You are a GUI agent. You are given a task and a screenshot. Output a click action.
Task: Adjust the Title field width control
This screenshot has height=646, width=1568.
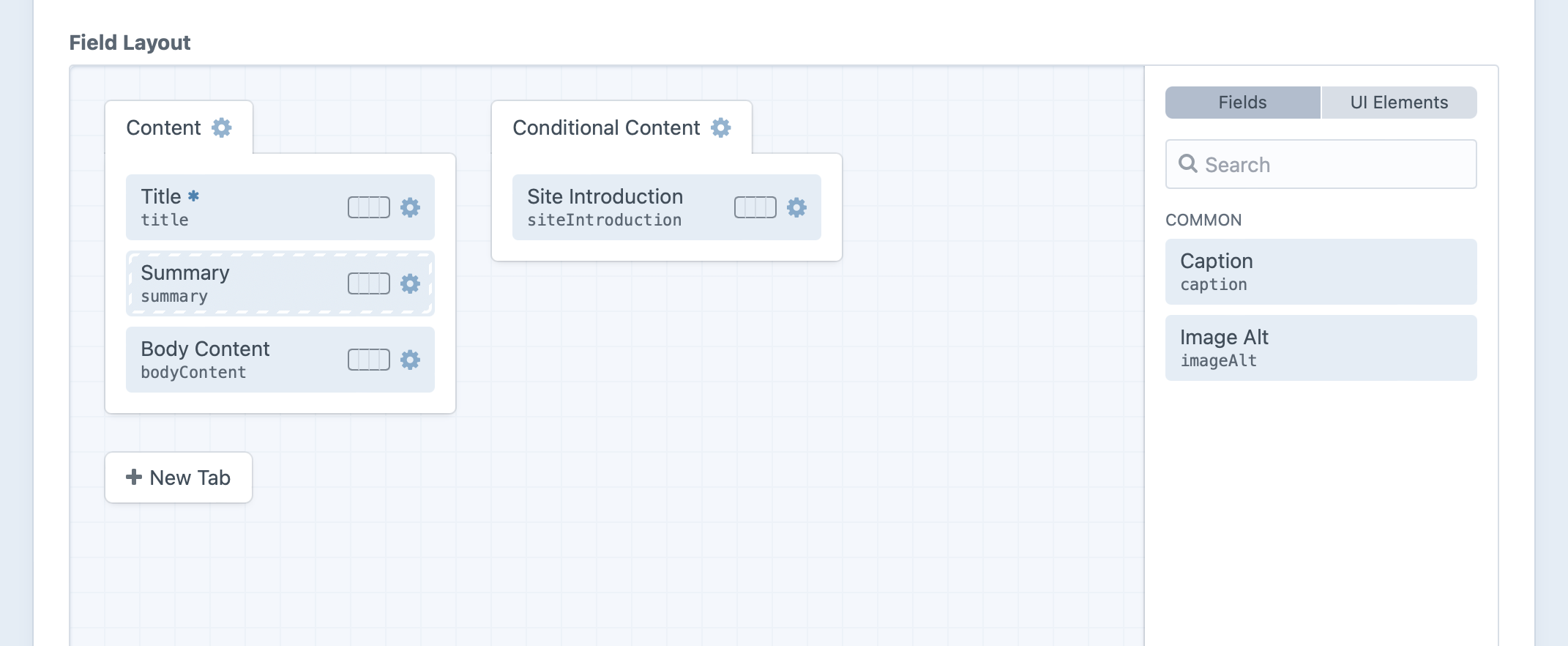pyautogui.click(x=368, y=207)
